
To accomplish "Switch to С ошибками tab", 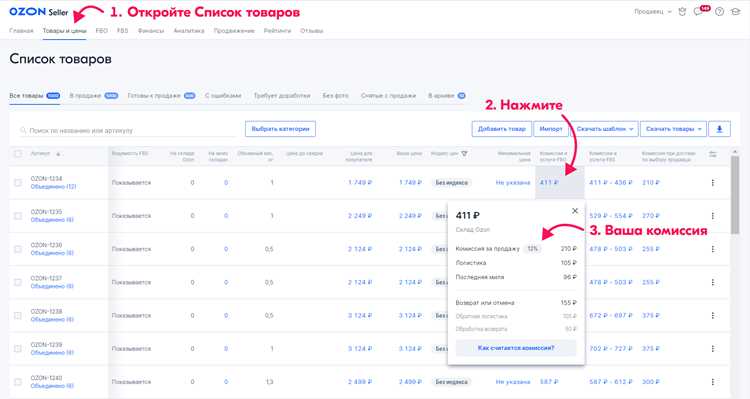I will click(x=223, y=96).
